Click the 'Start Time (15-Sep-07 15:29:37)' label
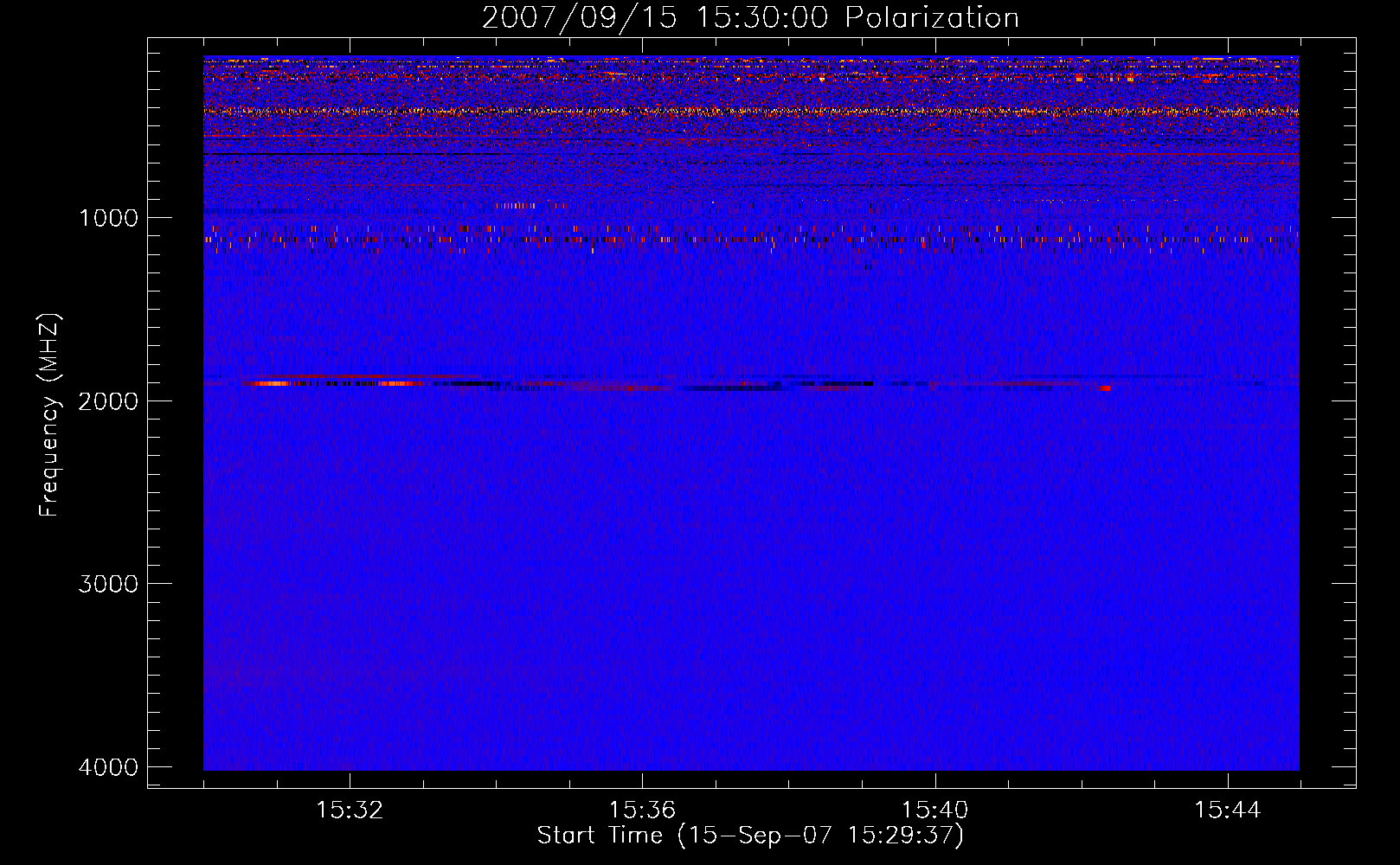Screen dimensions: 1400x865 point(750,836)
